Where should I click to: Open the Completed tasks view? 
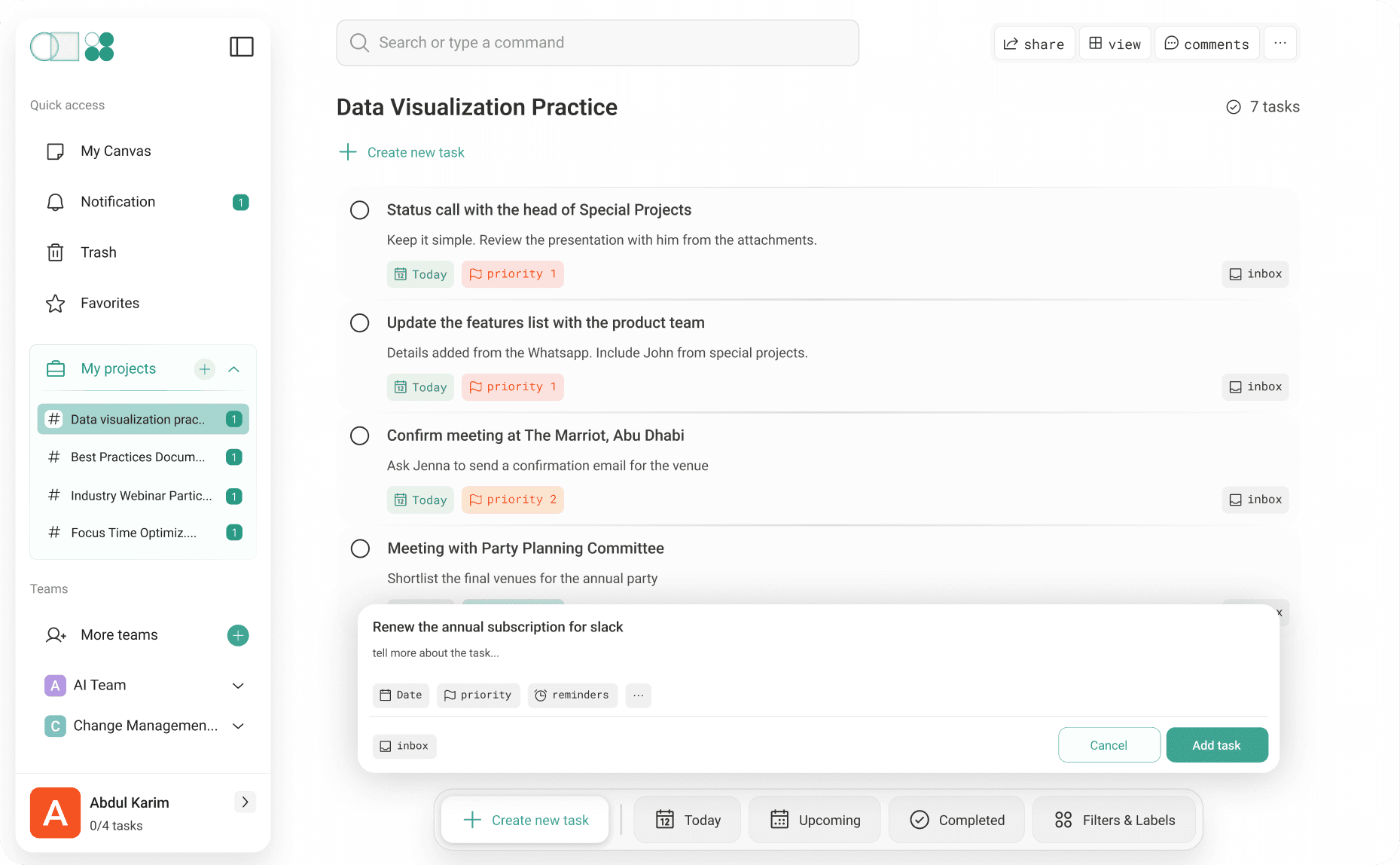[x=956, y=820]
